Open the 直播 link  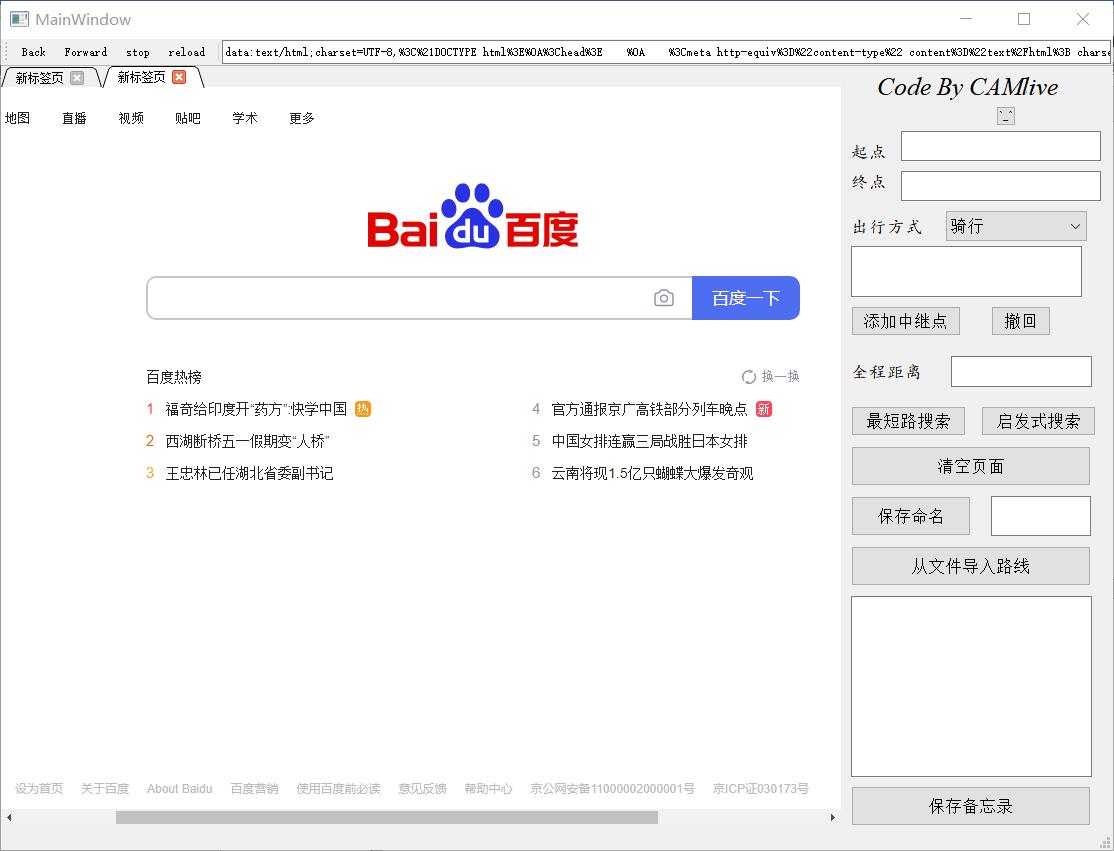(74, 118)
